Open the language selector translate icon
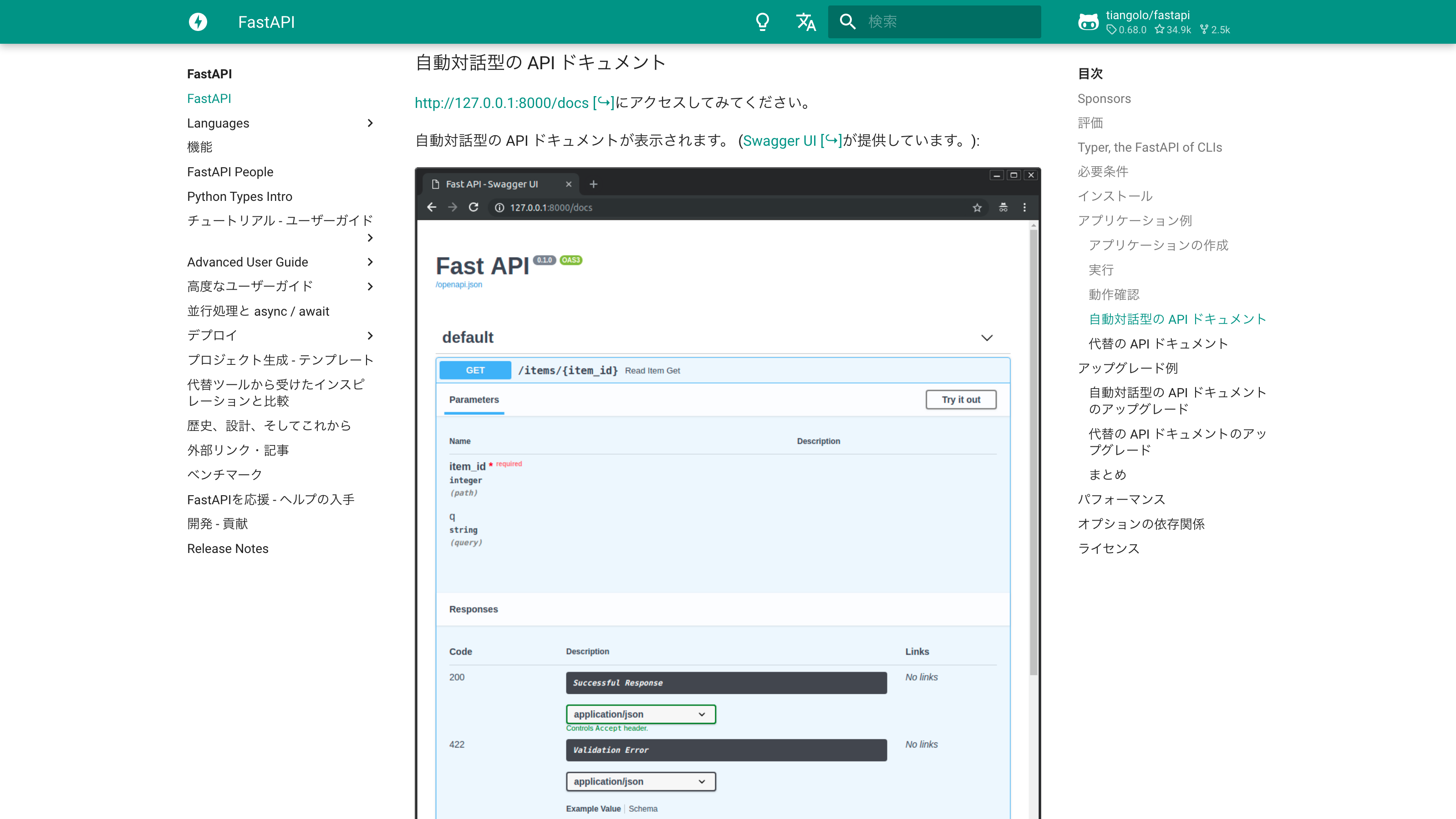This screenshot has height=819, width=1456. coord(805,21)
